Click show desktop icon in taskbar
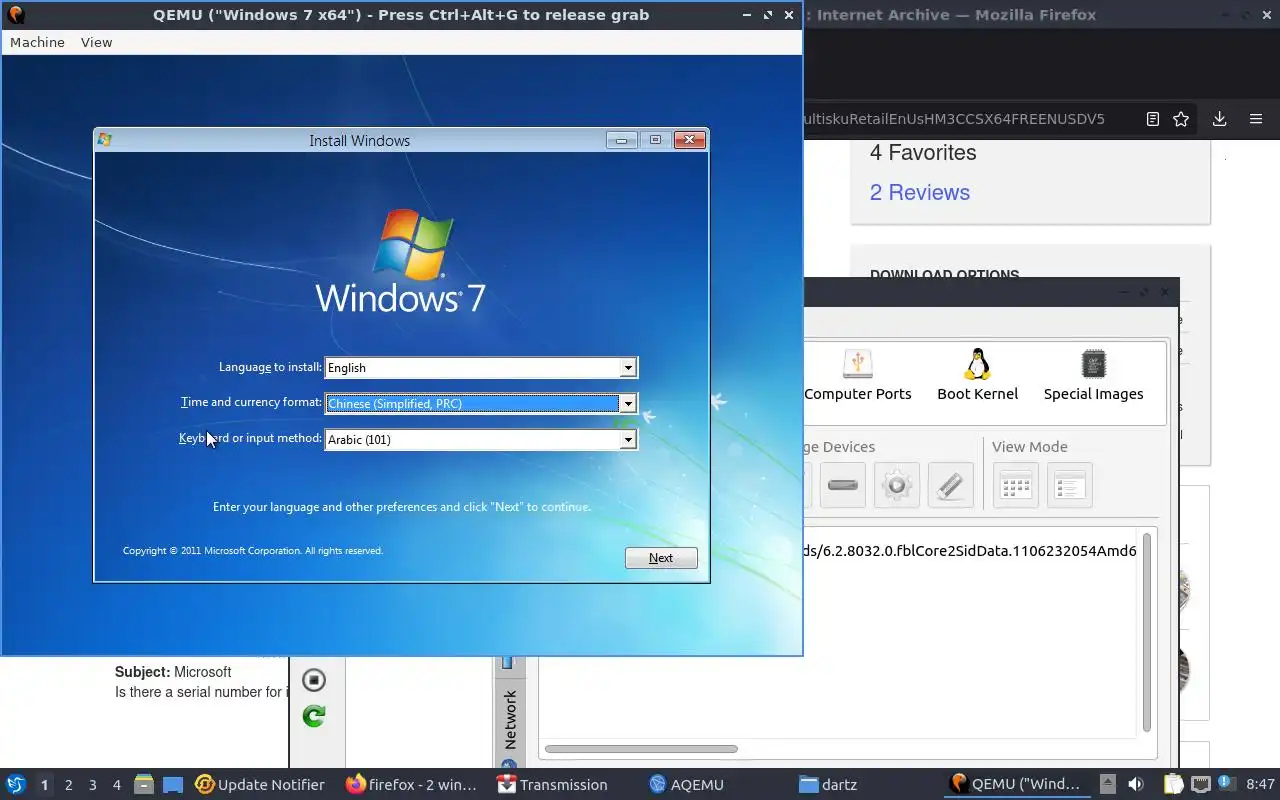1280x800 pixels. tap(172, 784)
